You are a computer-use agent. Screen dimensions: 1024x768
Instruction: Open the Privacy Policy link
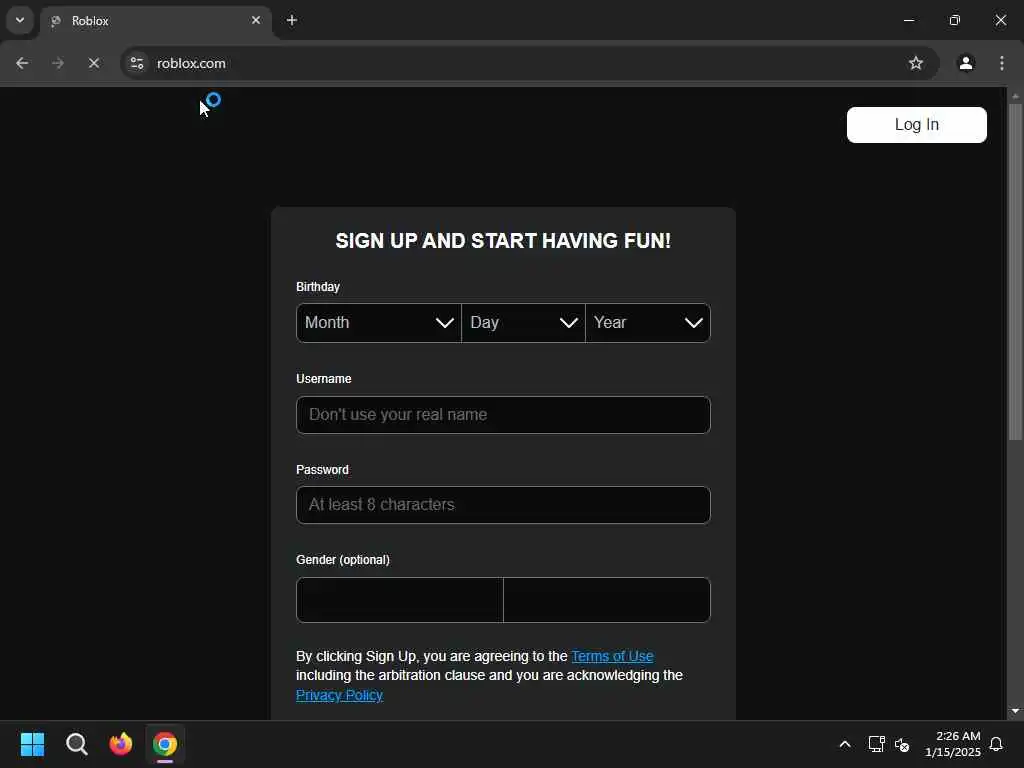pos(339,695)
